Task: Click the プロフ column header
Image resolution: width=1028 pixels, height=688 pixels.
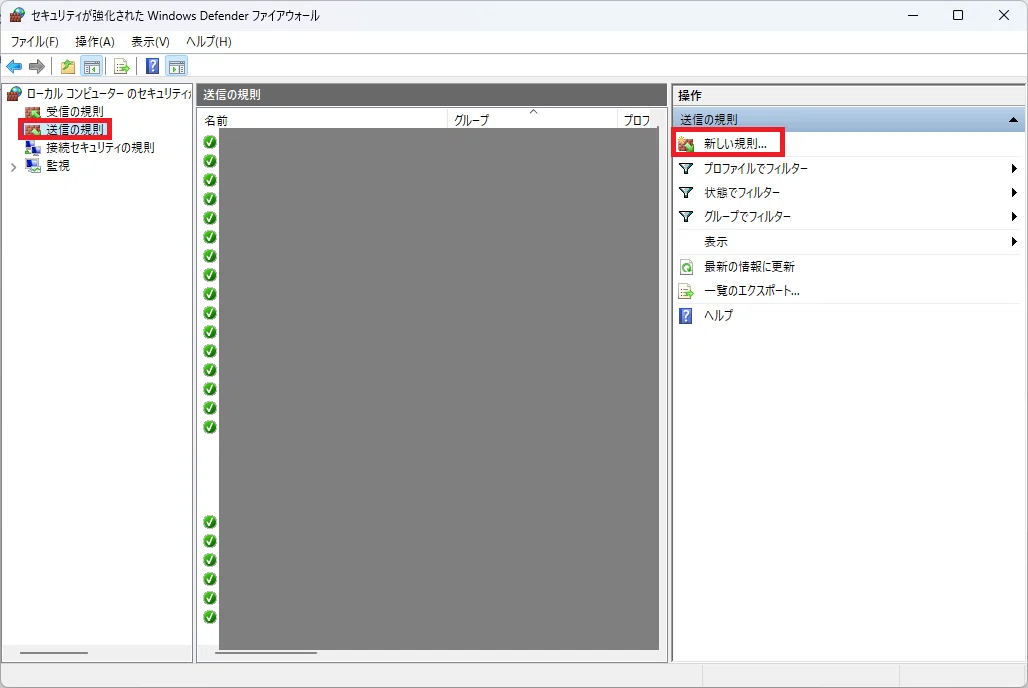Action: [x=639, y=120]
